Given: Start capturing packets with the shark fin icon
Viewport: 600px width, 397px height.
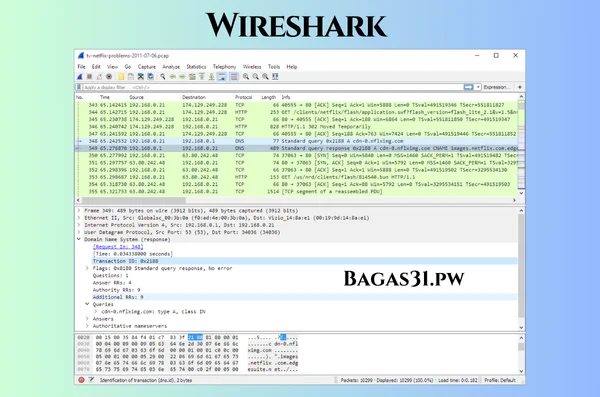Looking at the screenshot, I should pyautogui.click(x=80, y=77).
